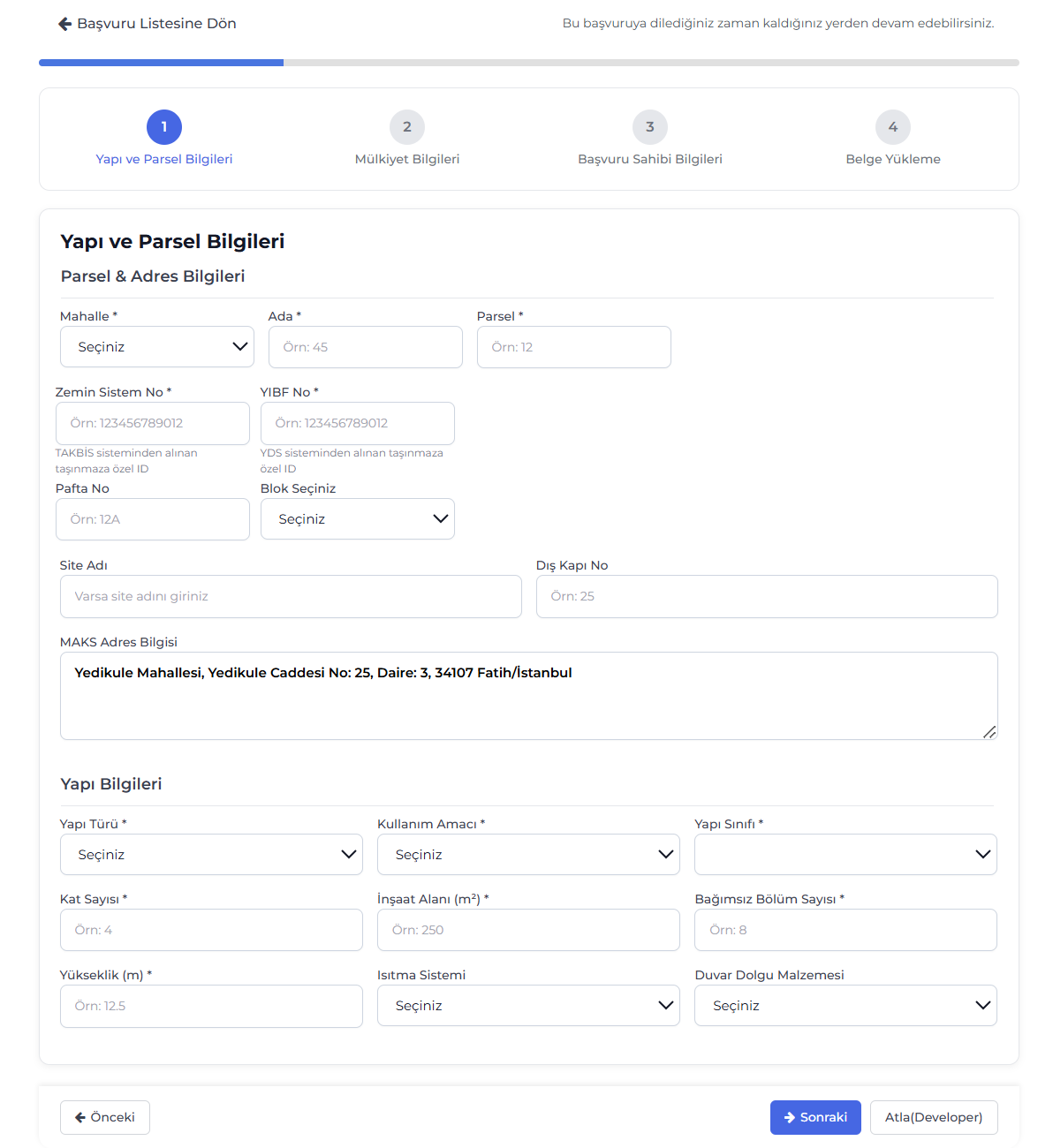Click step 4 circle Belge Yükleme
The height and width of the screenshot is (1148, 1053).
point(893,127)
